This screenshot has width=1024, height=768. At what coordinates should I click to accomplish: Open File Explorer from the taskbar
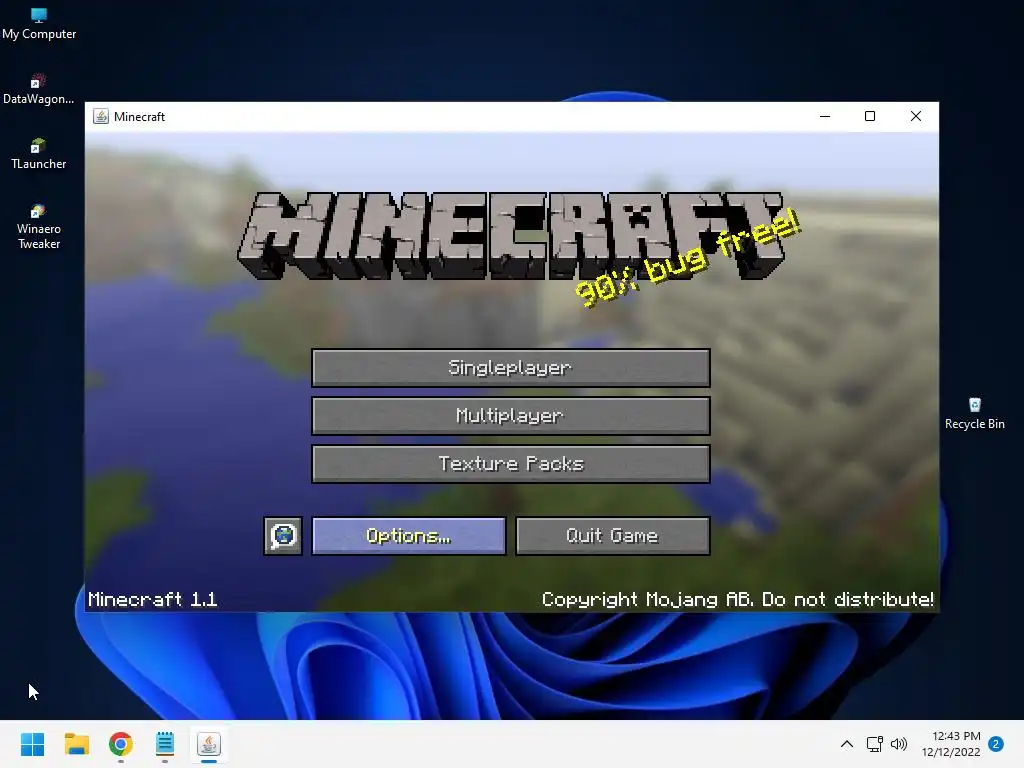(76, 744)
